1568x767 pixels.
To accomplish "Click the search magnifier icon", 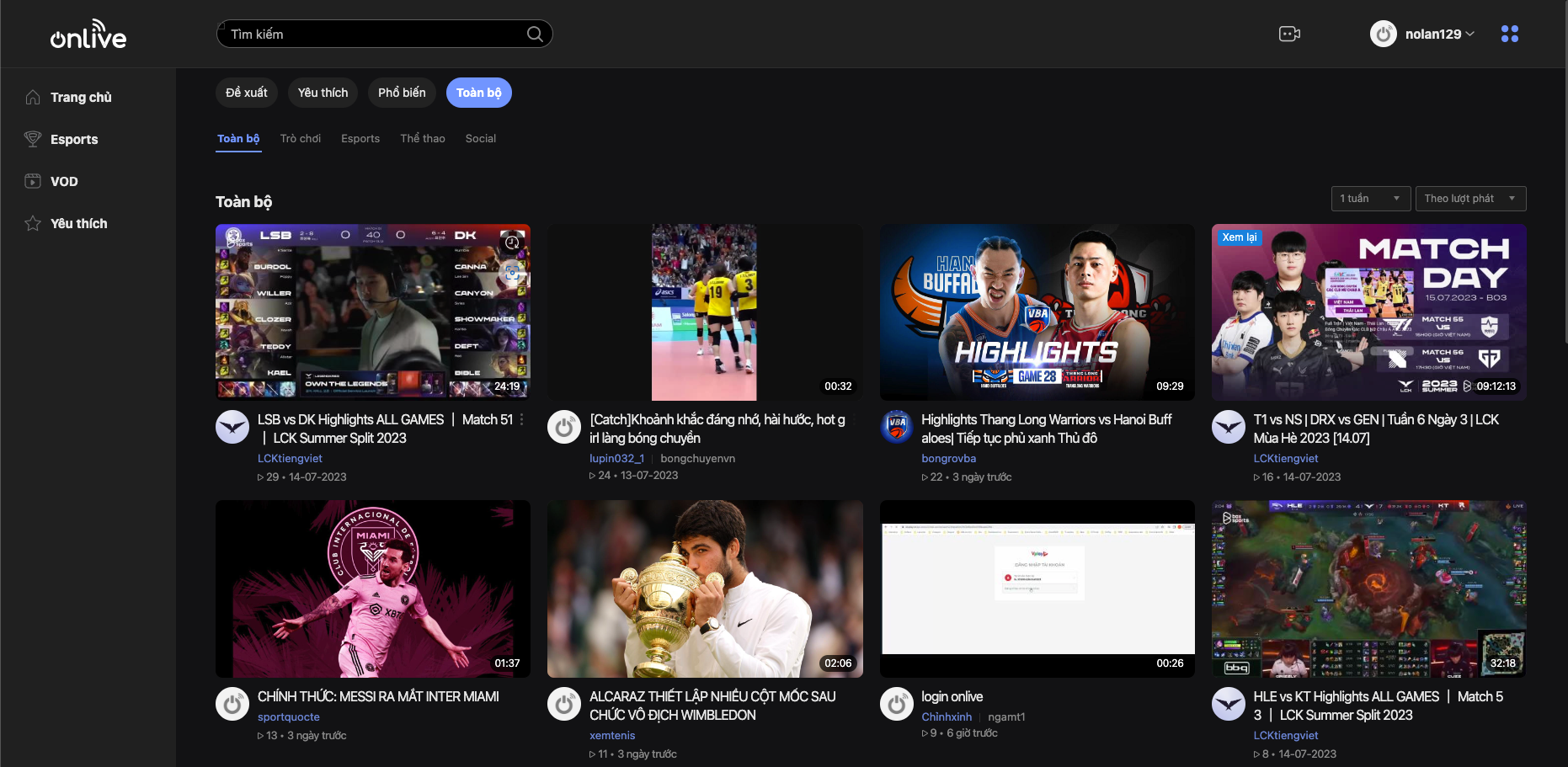I will click(x=534, y=34).
